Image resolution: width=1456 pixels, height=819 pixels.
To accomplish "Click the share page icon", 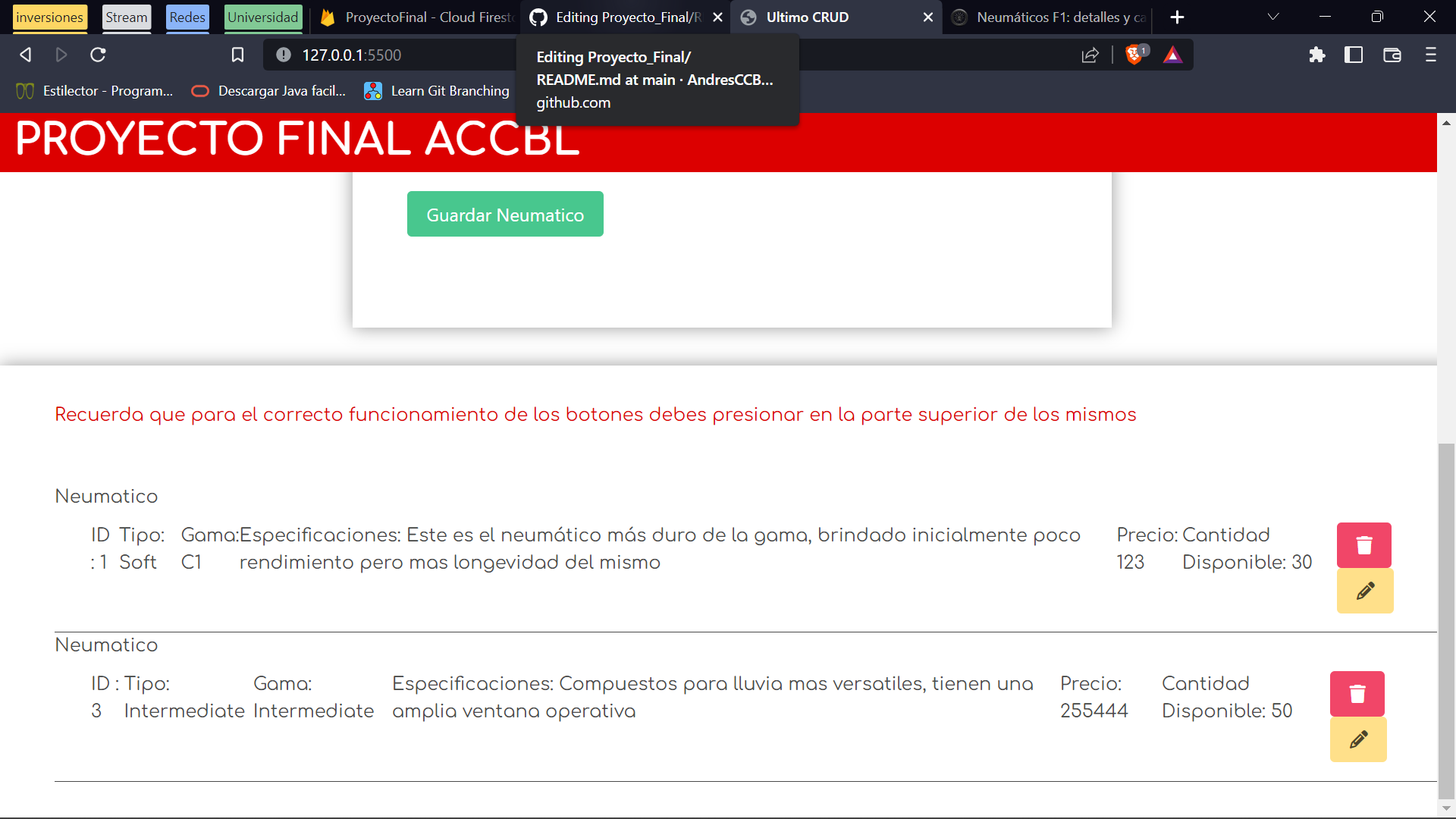I will pyautogui.click(x=1090, y=55).
